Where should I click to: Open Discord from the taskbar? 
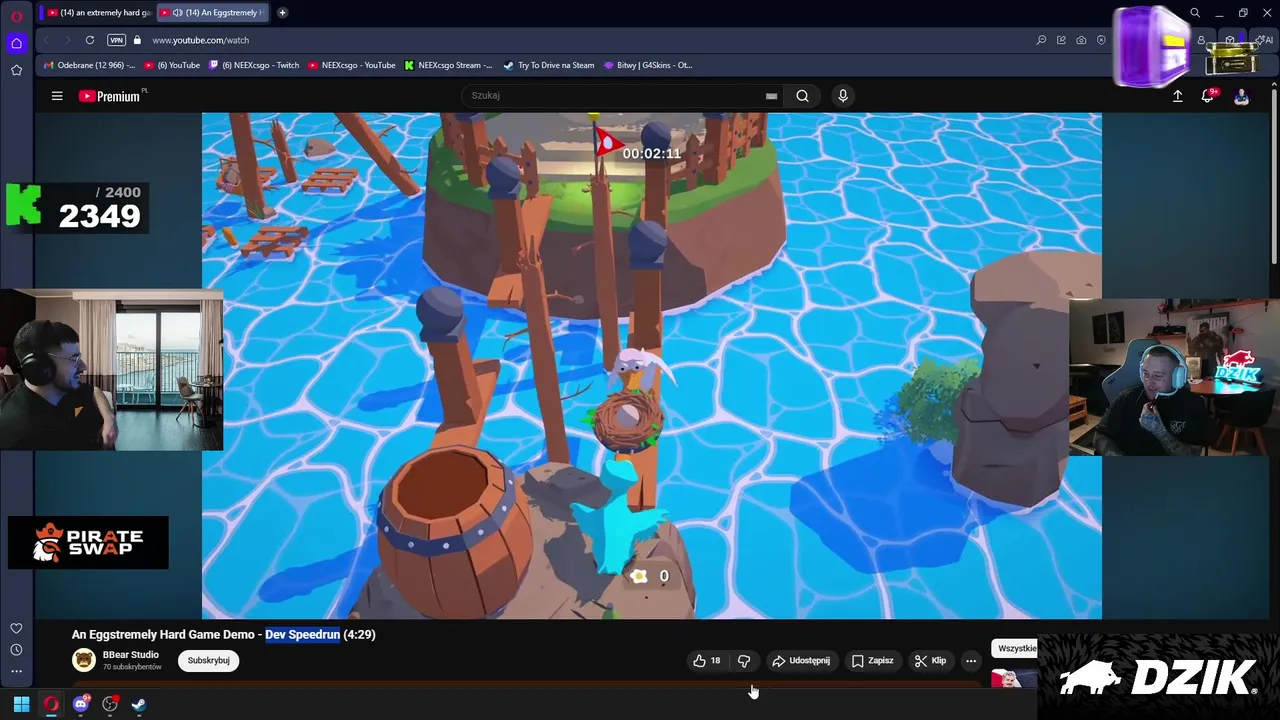click(x=81, y=705)
